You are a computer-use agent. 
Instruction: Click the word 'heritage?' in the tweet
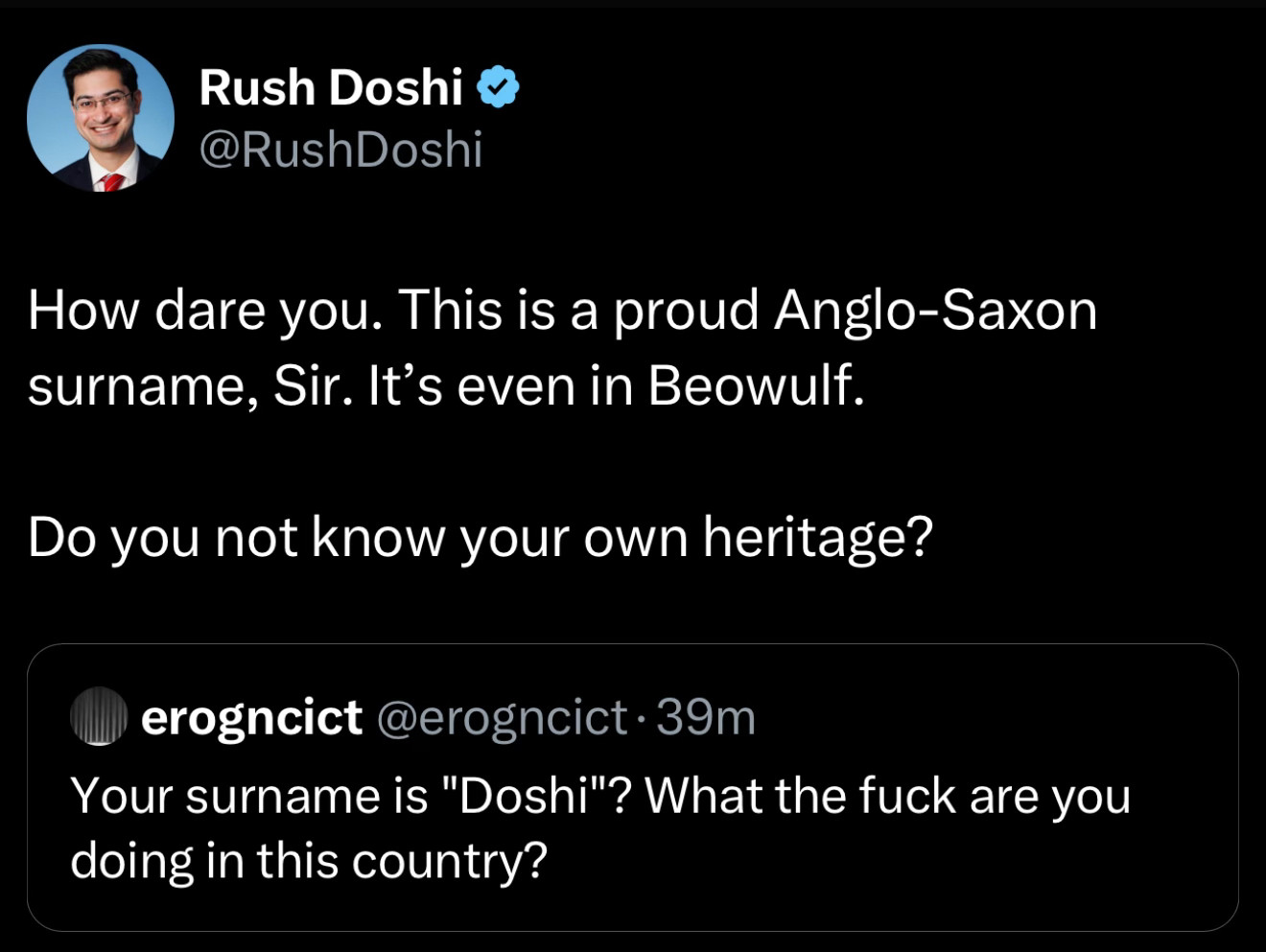(818, 538)
